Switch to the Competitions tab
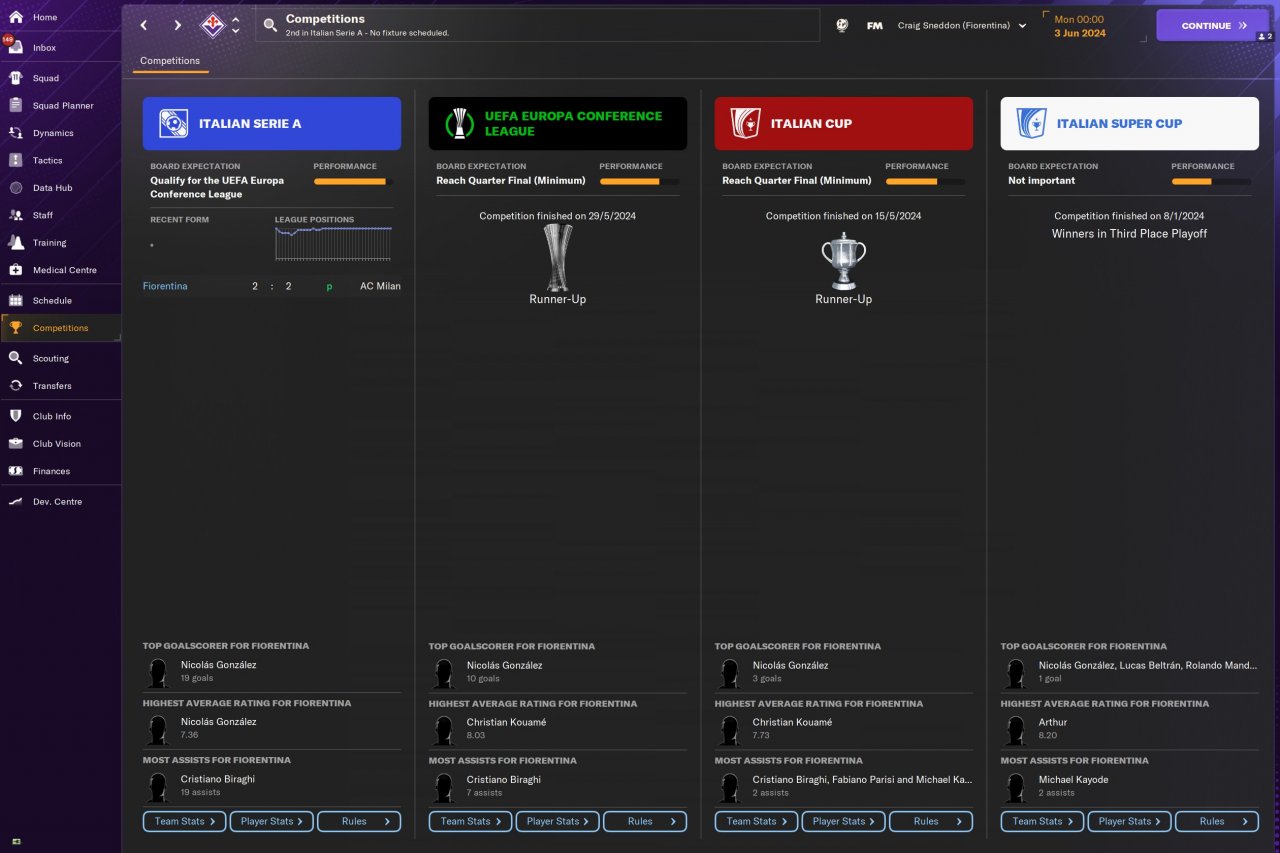 click(x=170, y=61)
